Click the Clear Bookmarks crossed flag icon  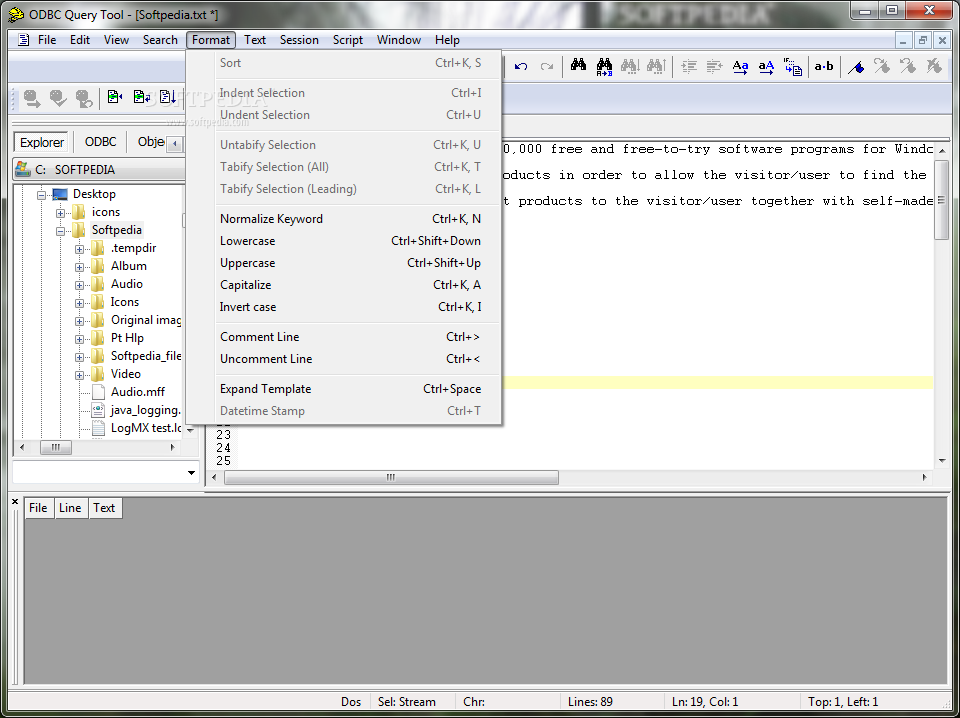934,65
